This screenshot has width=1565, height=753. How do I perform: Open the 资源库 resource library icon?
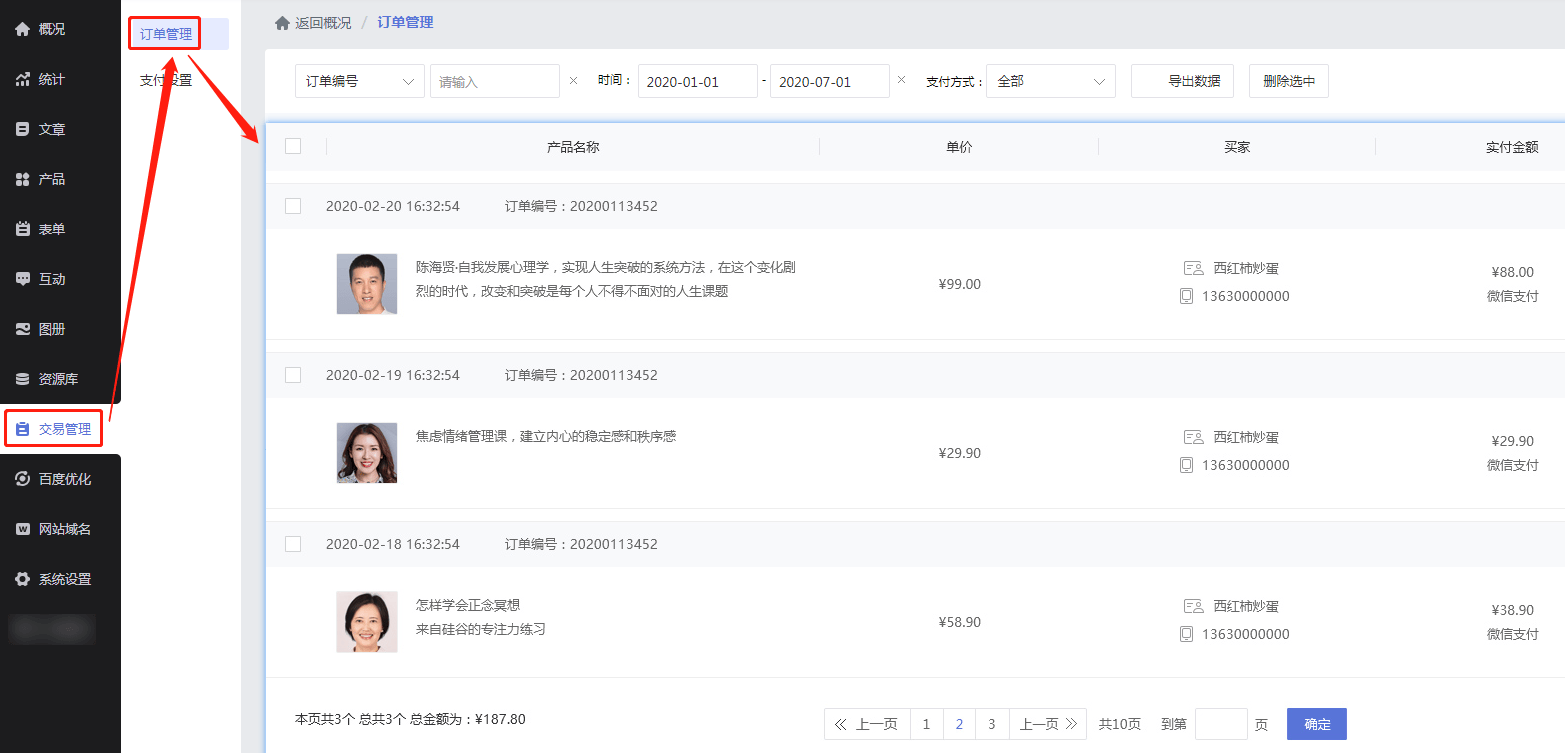pos(23,378)
